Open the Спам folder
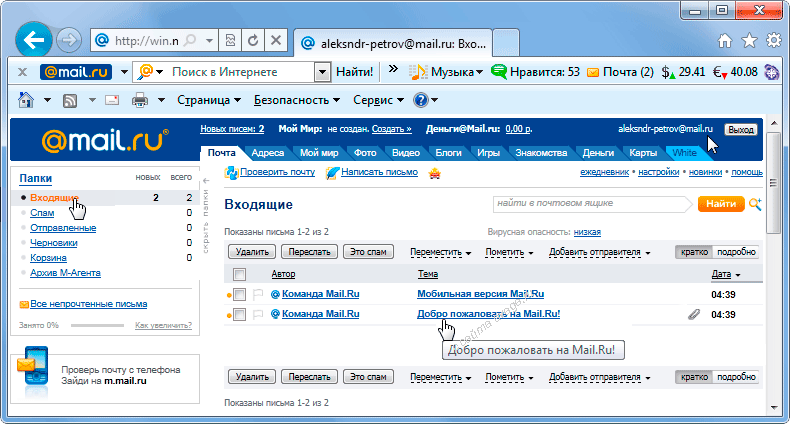The image size is (790, 424). 42,213
